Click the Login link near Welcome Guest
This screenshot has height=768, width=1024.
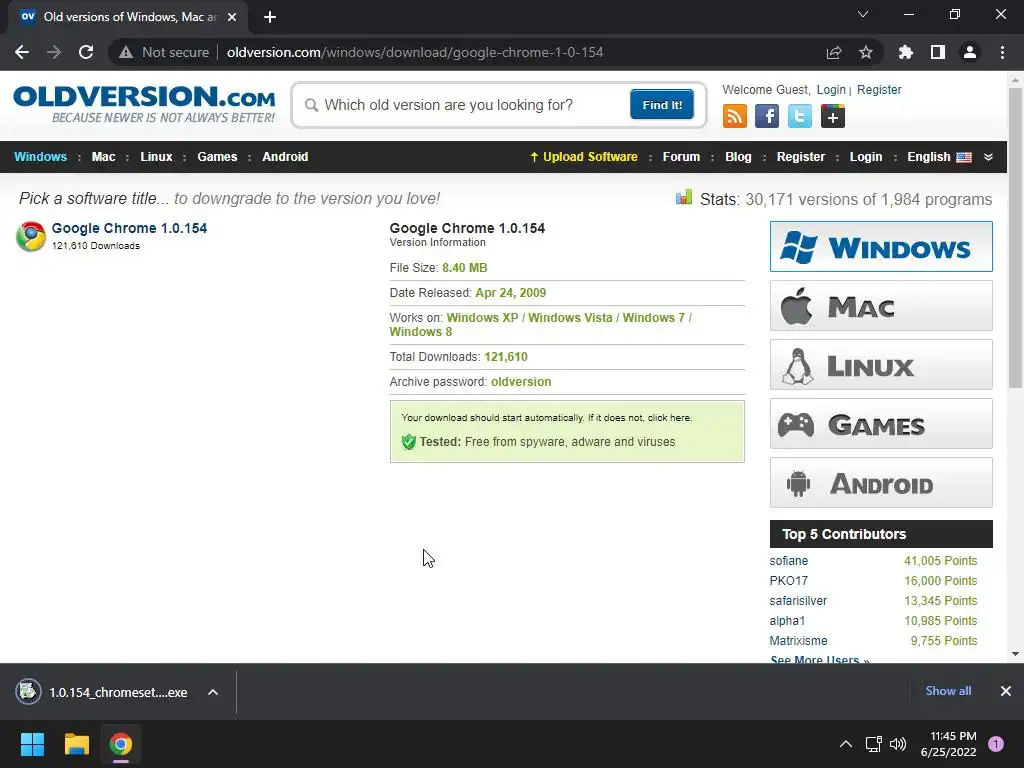pos(831,89)
